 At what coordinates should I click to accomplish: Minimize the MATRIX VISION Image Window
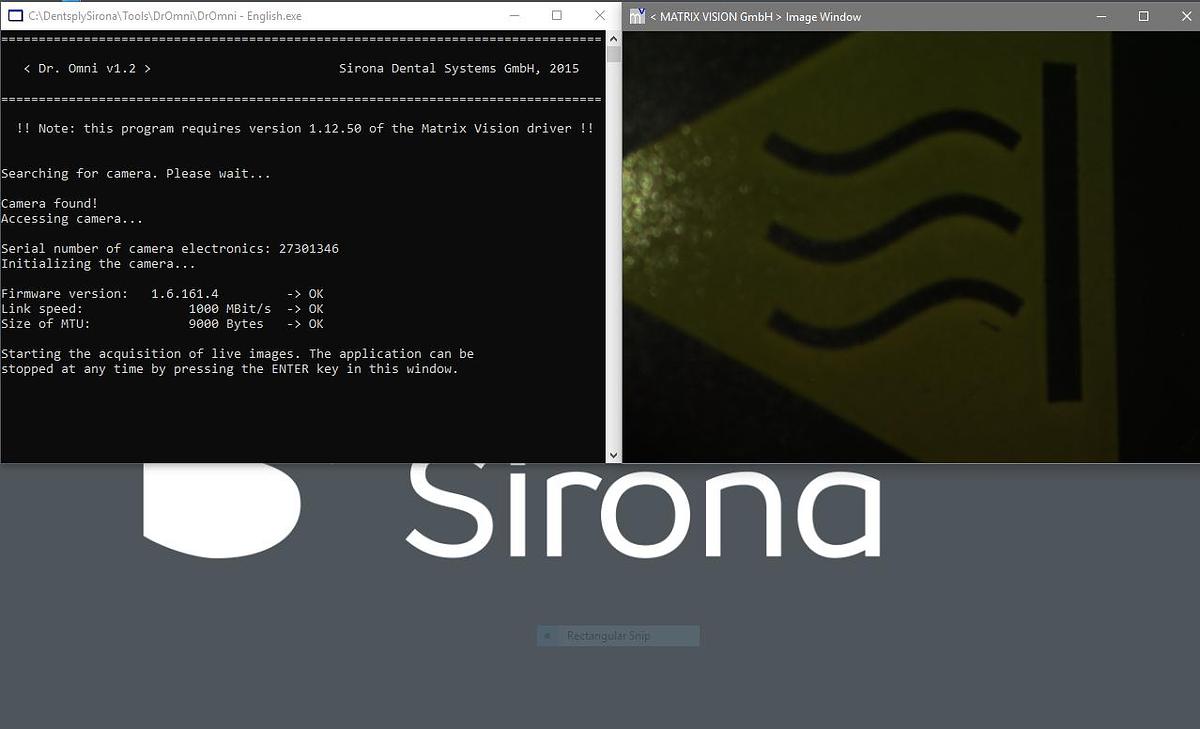[1101, 16]
